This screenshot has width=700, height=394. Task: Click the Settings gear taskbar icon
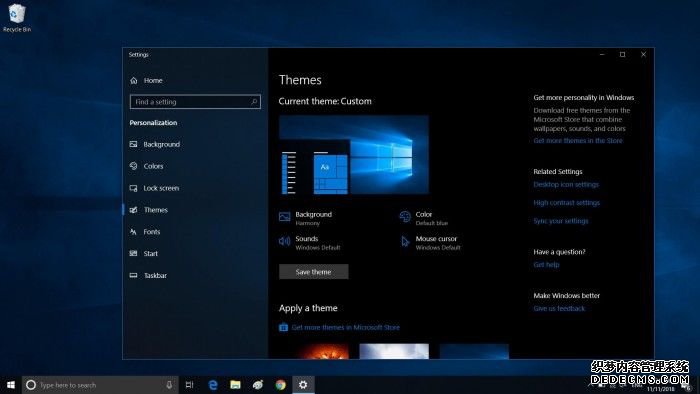point(303,385)
